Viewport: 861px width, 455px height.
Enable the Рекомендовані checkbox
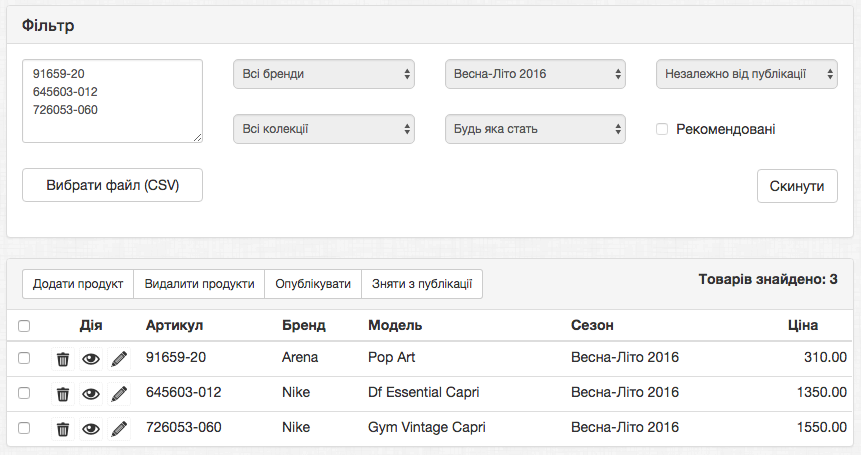[662, 129]
